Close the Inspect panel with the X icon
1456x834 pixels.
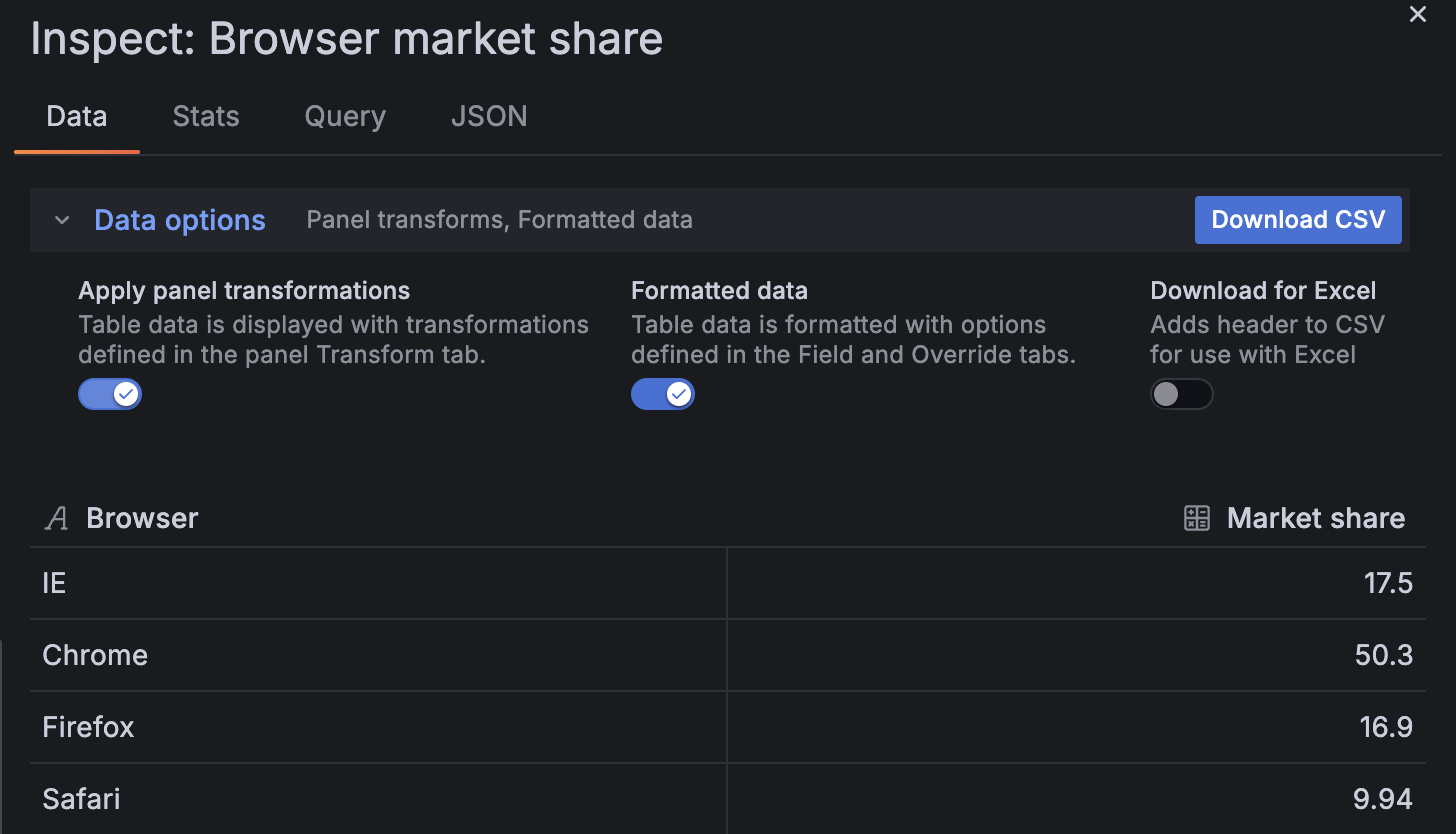coord(1417,14)
